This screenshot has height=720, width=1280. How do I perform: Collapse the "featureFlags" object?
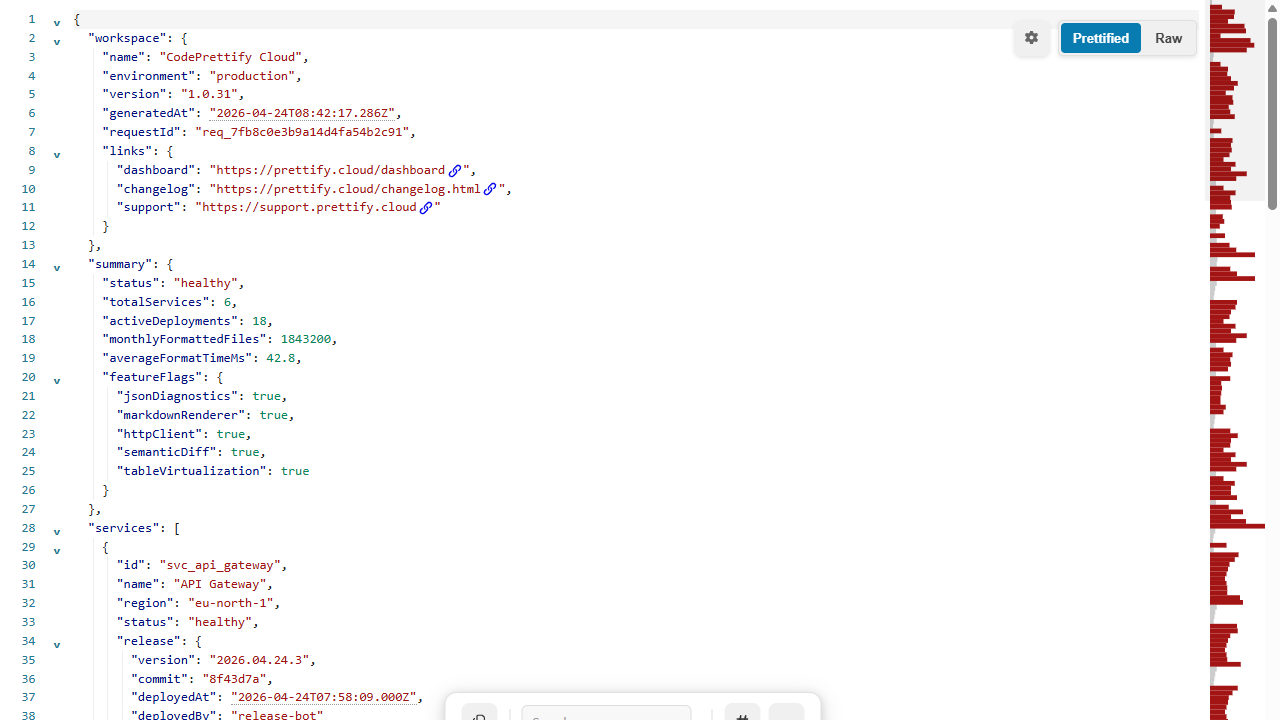coord(57,381)
